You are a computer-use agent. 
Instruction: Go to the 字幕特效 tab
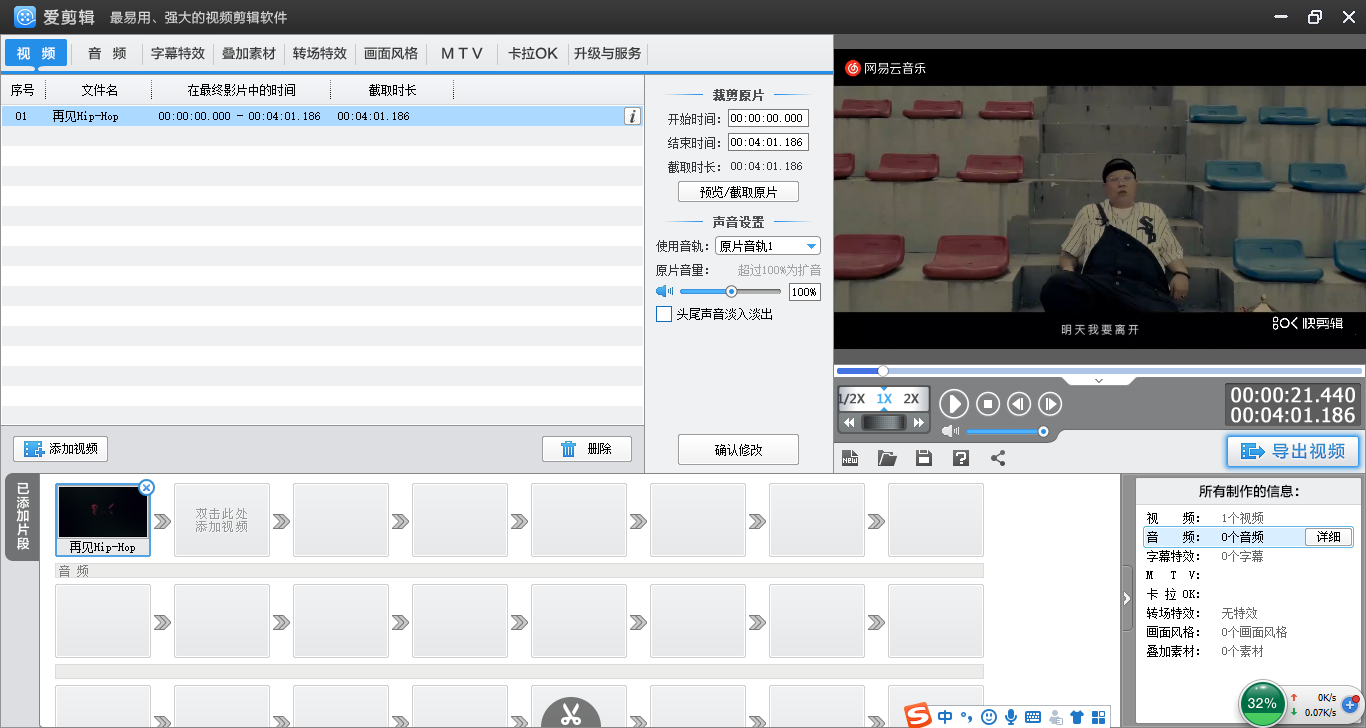pyautogui.click(x=178, y=53)
